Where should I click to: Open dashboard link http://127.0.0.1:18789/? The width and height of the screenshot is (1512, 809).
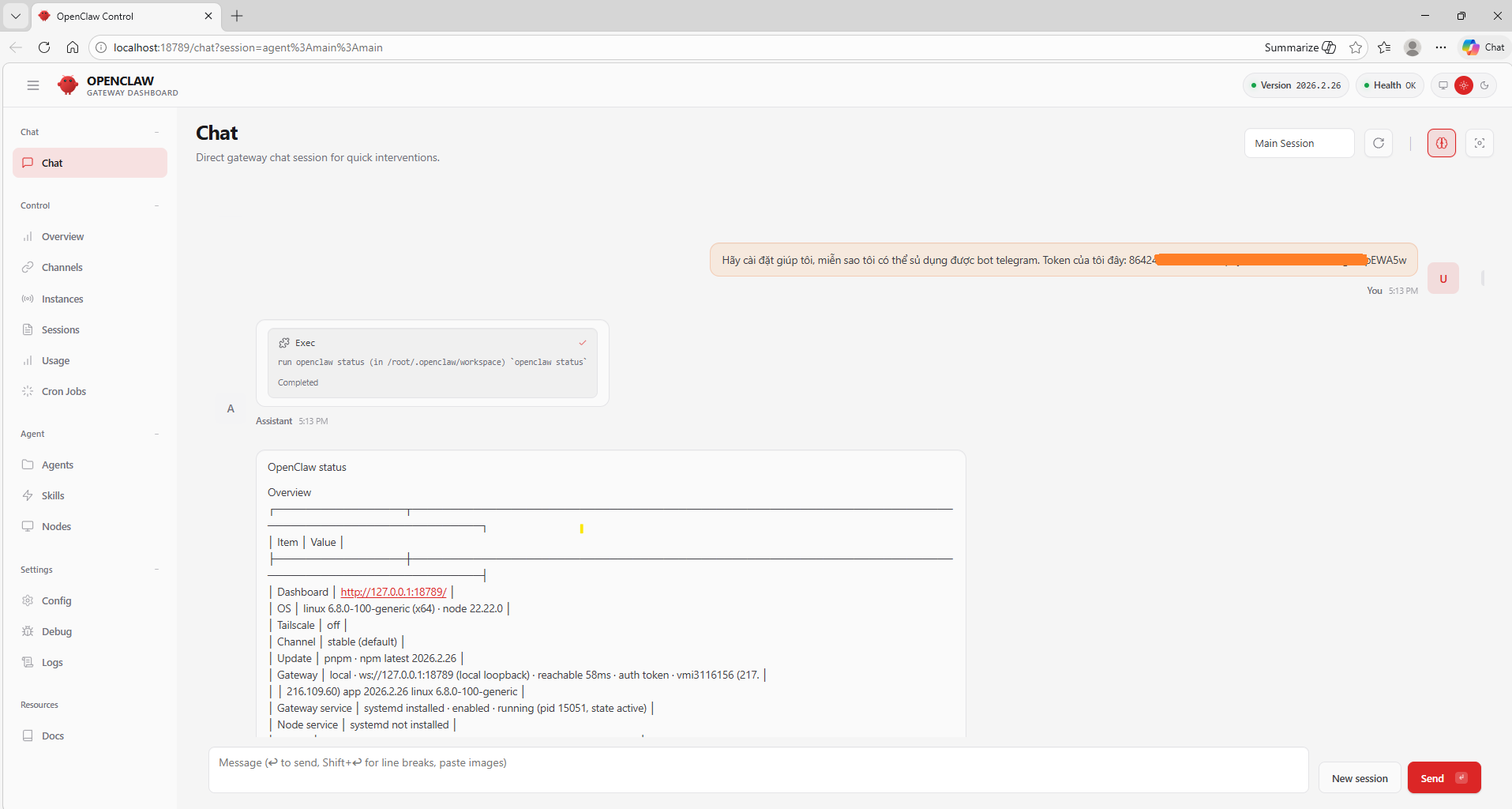click(393, 592)
